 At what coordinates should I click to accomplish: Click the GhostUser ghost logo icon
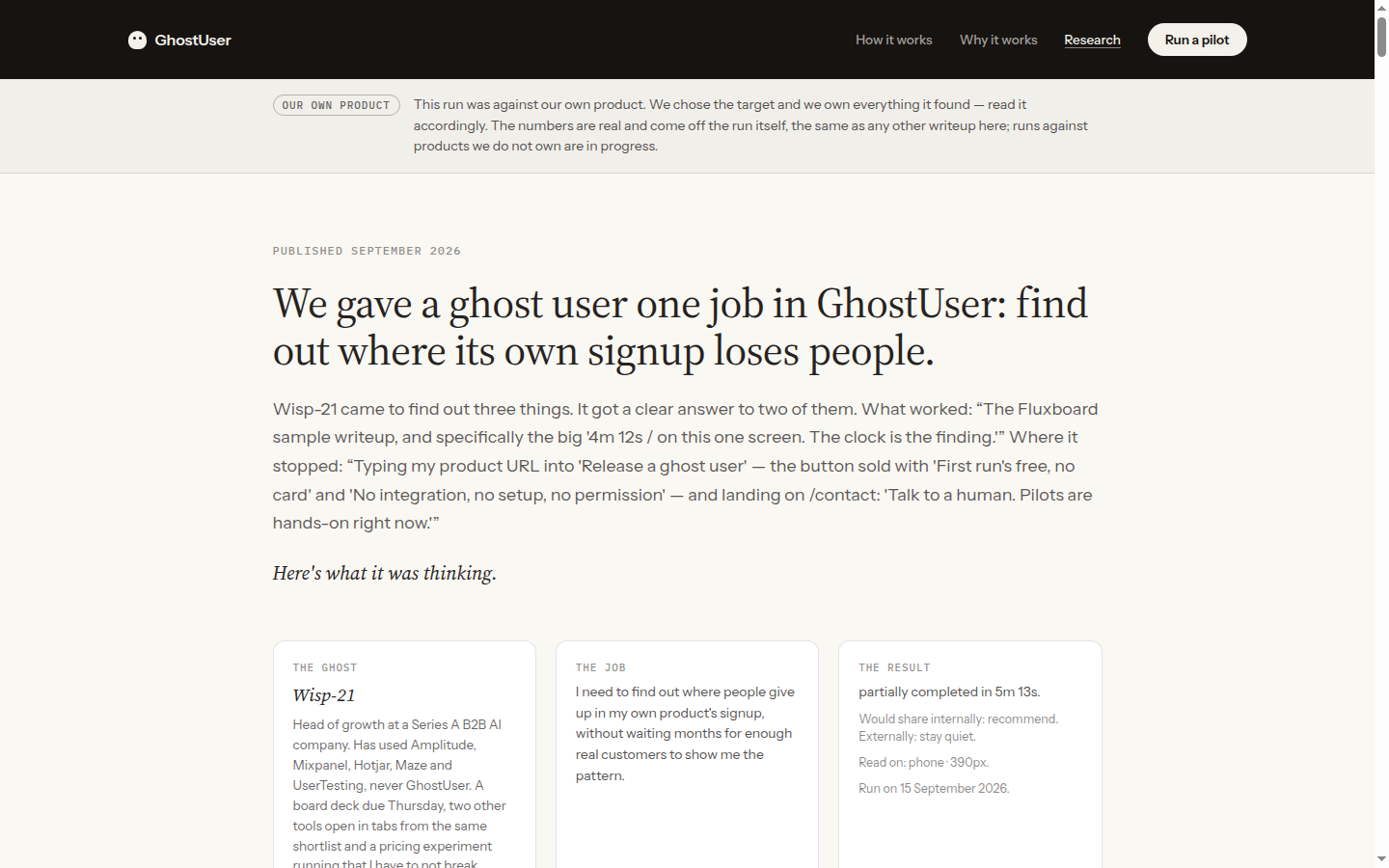tap(137, 40)
